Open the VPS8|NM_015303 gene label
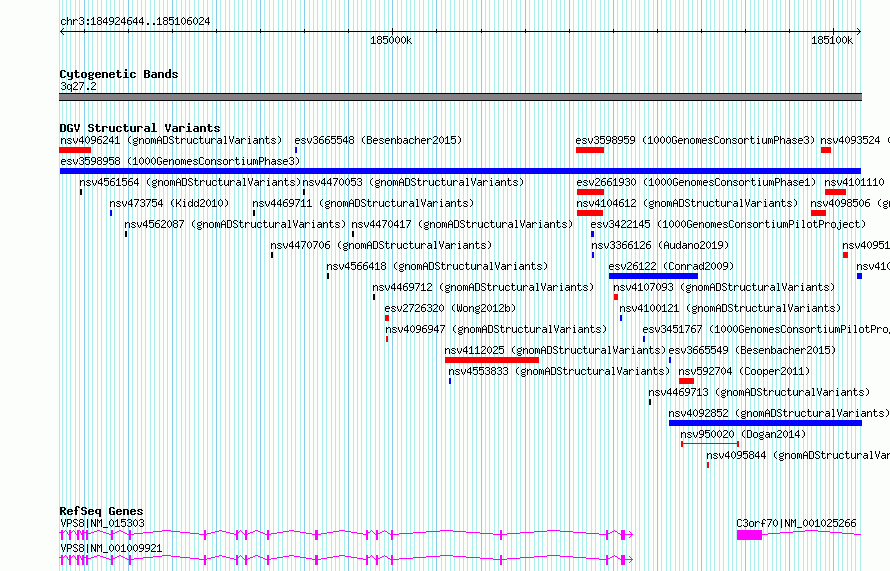890x571 pixels. tap(102, 523)
